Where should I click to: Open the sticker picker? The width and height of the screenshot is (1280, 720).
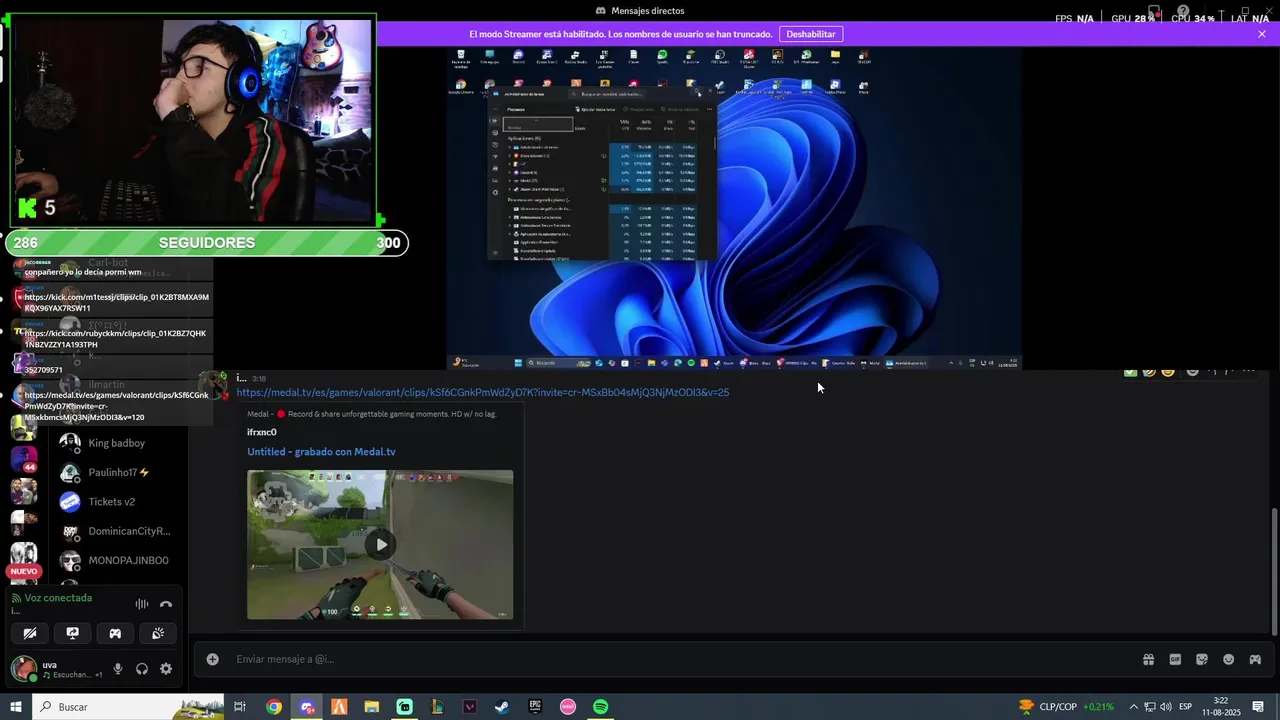coord(1202,659)
